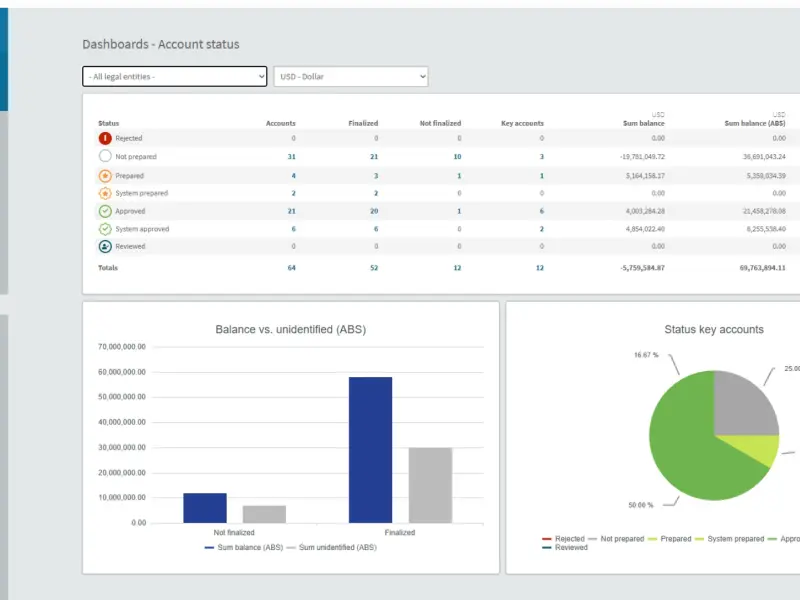Screen dimensions: 800x600
Task: Open Prepared accounts count 4
Action: click(x=293, y=176)
